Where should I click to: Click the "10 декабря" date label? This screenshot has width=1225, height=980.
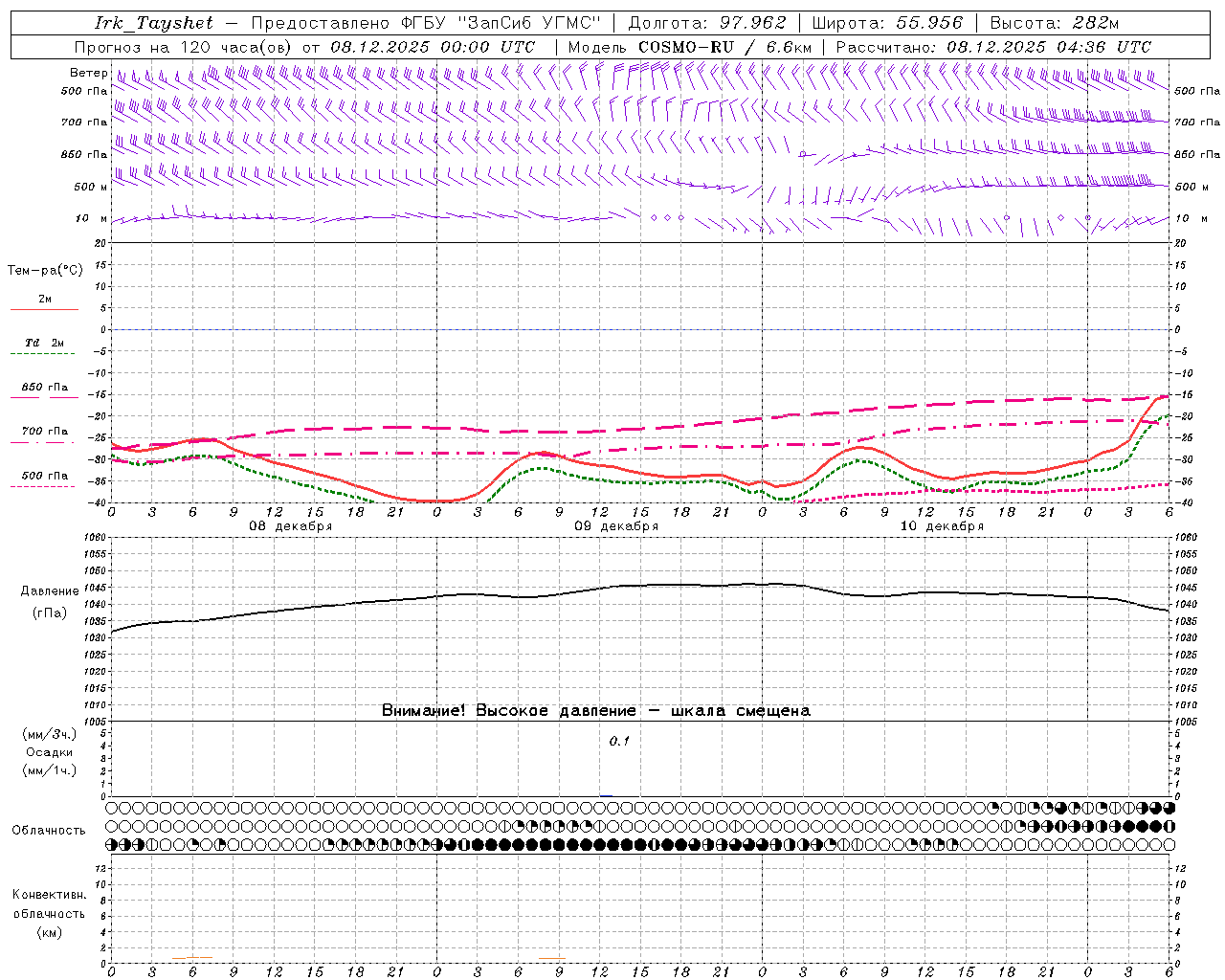pos(942,526)
